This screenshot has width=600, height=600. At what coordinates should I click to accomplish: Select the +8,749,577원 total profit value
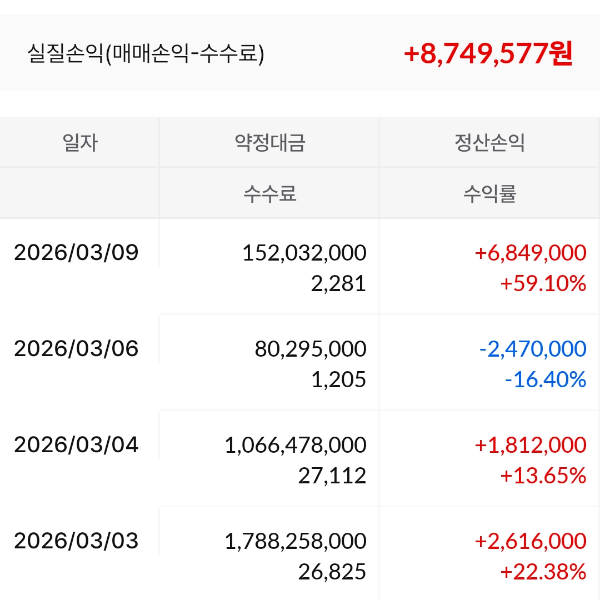[488, 53]
